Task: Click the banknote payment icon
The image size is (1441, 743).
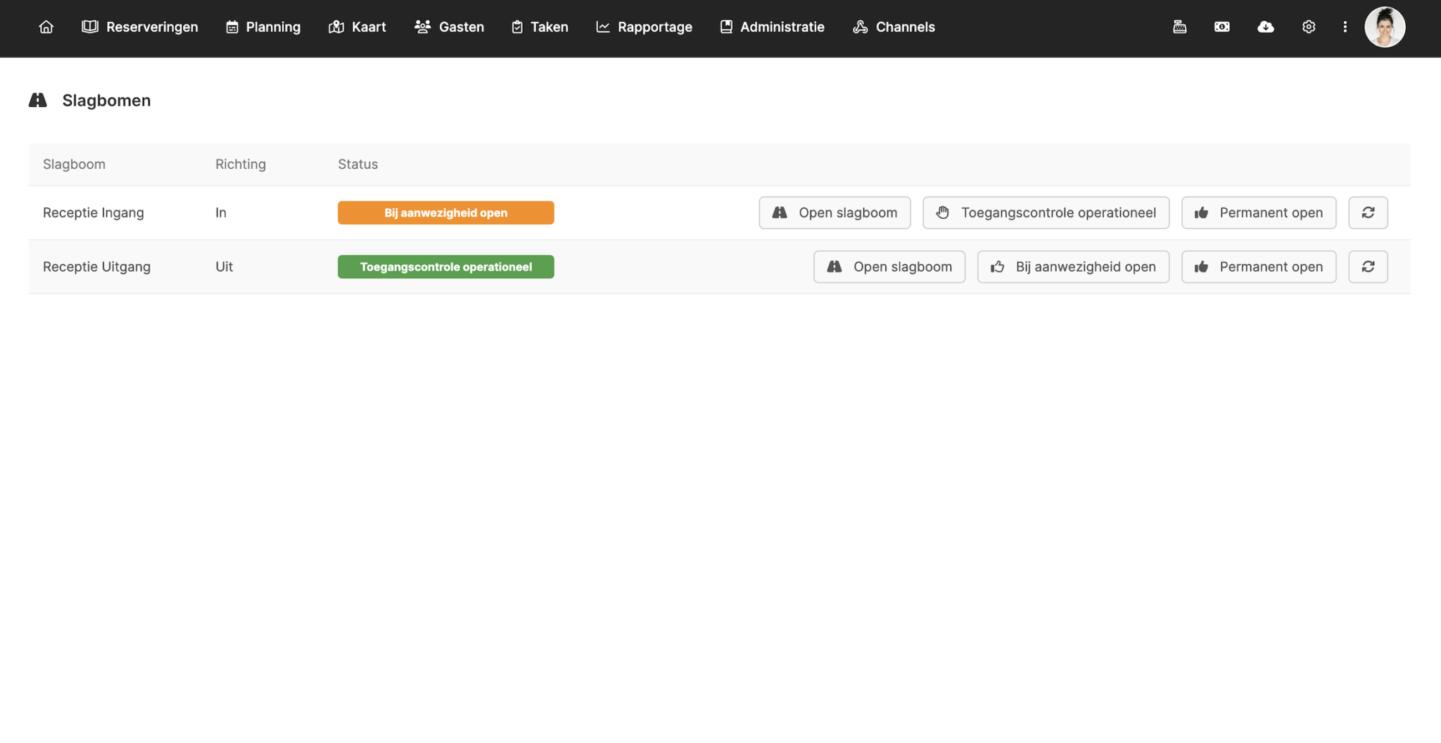Action: pyautogui.click(x=1222, y=27)
